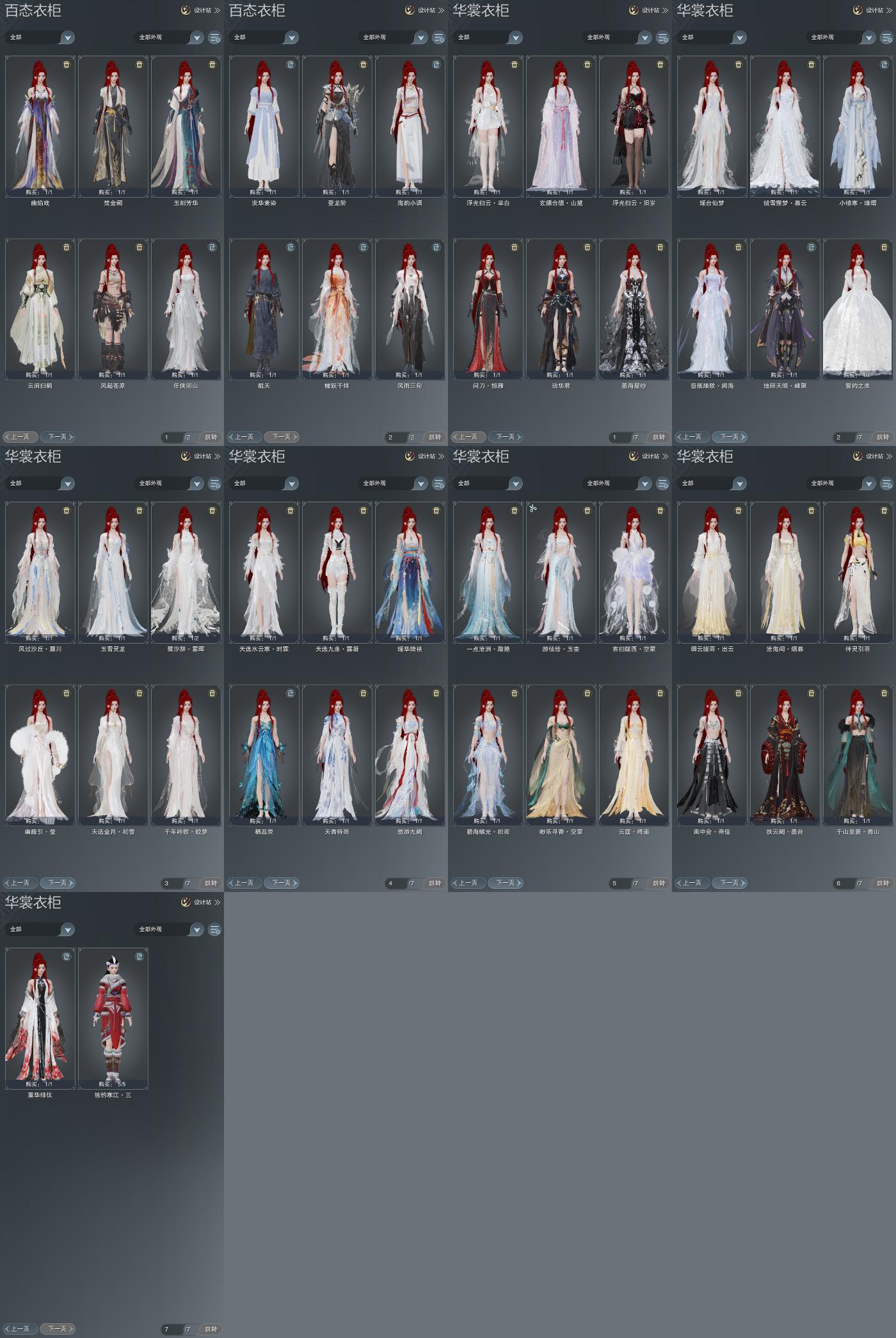Click 跳转 button beside page 5 field
The image size is (896, 1338).
(659, 883)
